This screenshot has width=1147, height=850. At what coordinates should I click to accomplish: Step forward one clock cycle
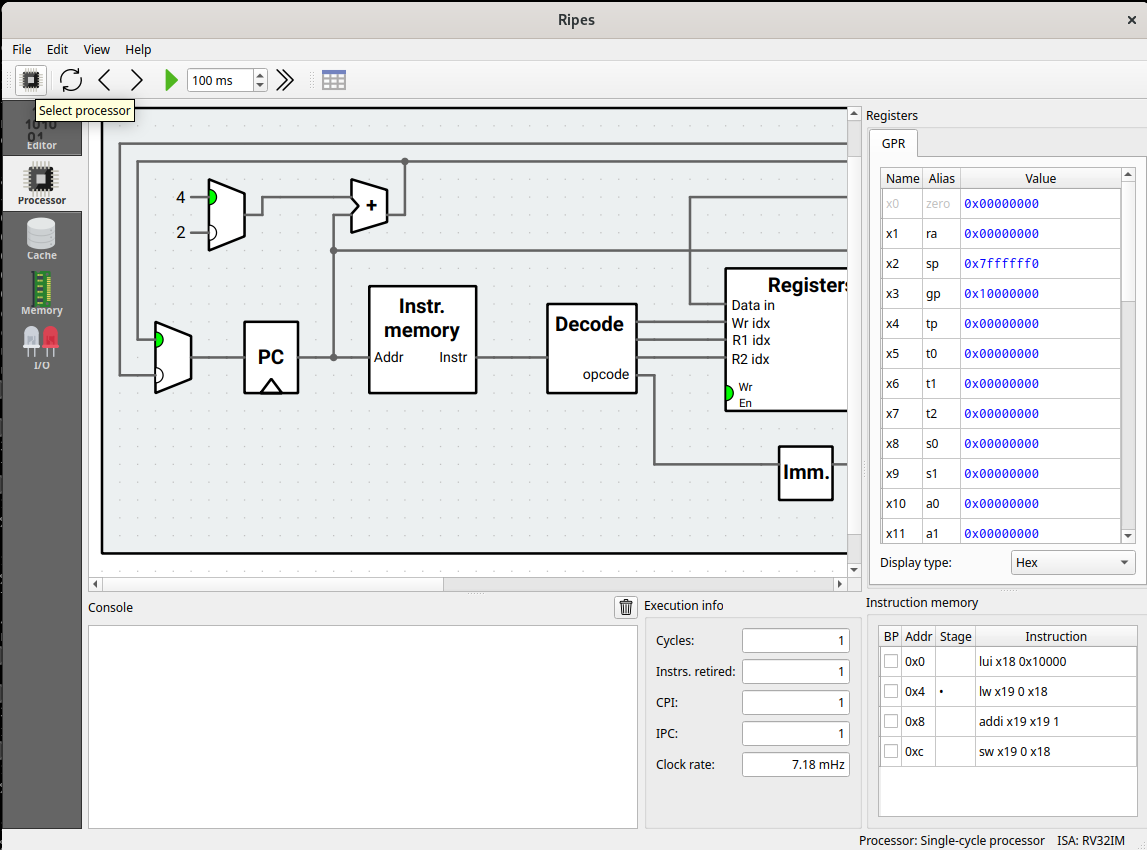tap(137, 80)
